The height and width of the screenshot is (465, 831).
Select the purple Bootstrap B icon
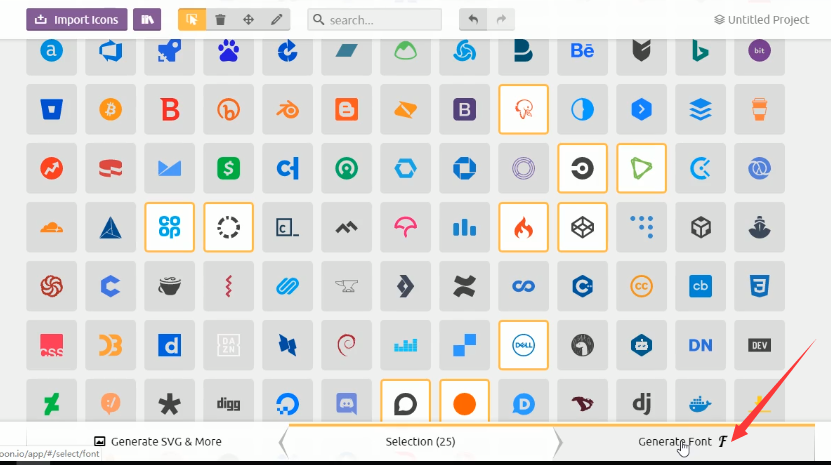(x=464, y=110)
